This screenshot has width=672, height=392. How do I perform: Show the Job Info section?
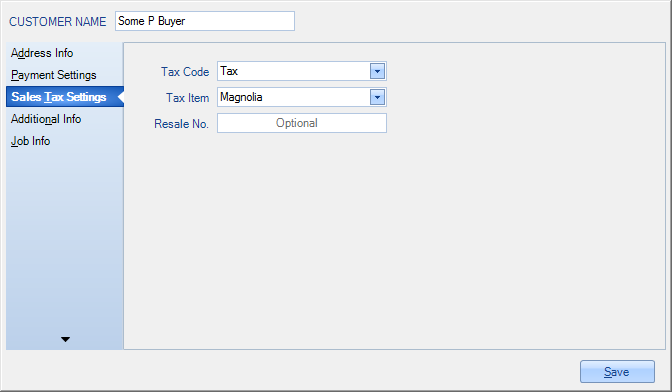click(30, 141)
